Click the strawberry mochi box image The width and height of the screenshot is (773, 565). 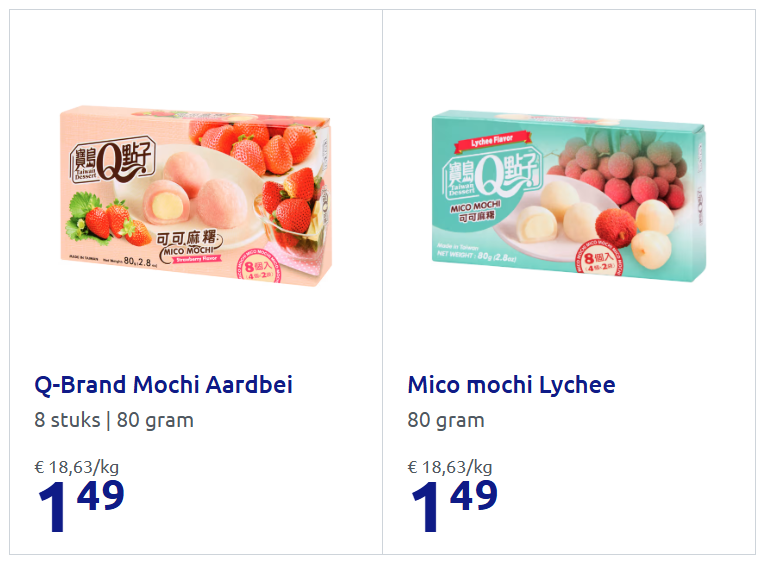click(194, 194)
